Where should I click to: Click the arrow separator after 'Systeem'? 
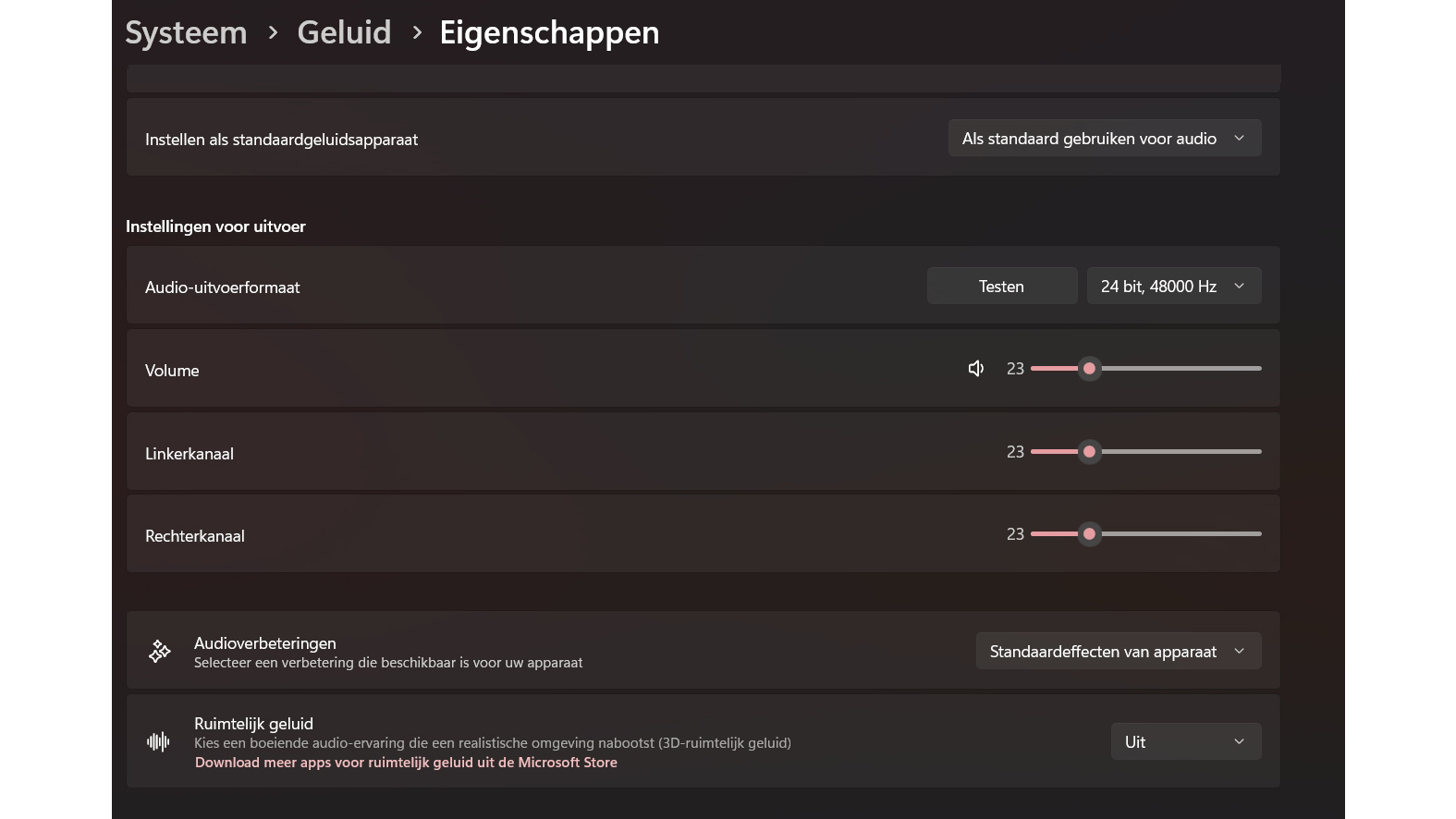coord(273,32)
